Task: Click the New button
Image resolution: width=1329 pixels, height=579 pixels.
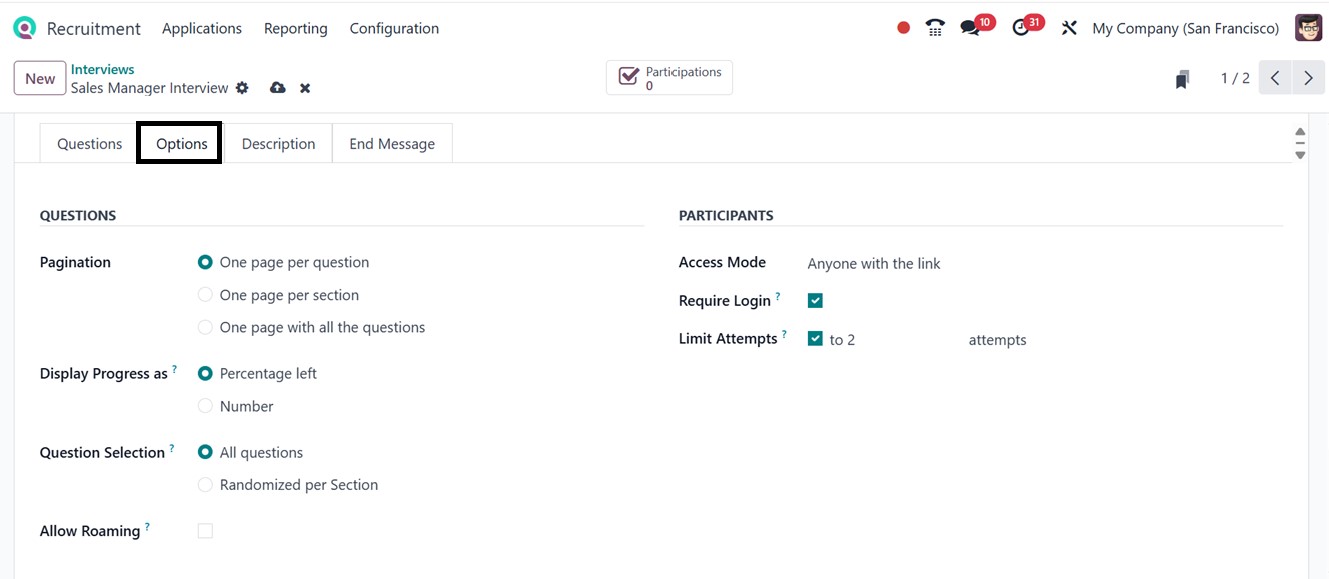Action: (x=40, y=79)
